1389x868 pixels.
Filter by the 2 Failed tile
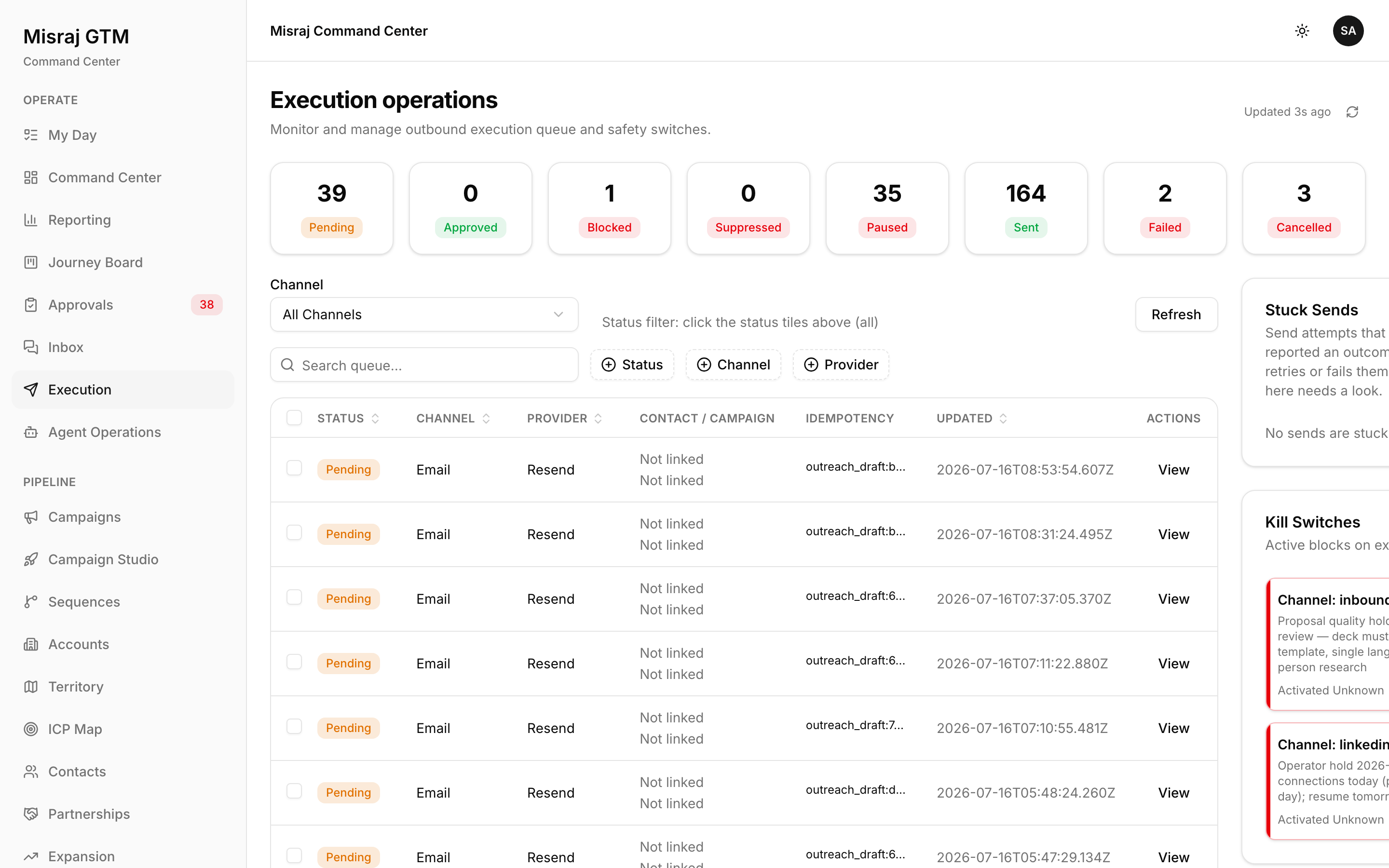[1165, 208]
